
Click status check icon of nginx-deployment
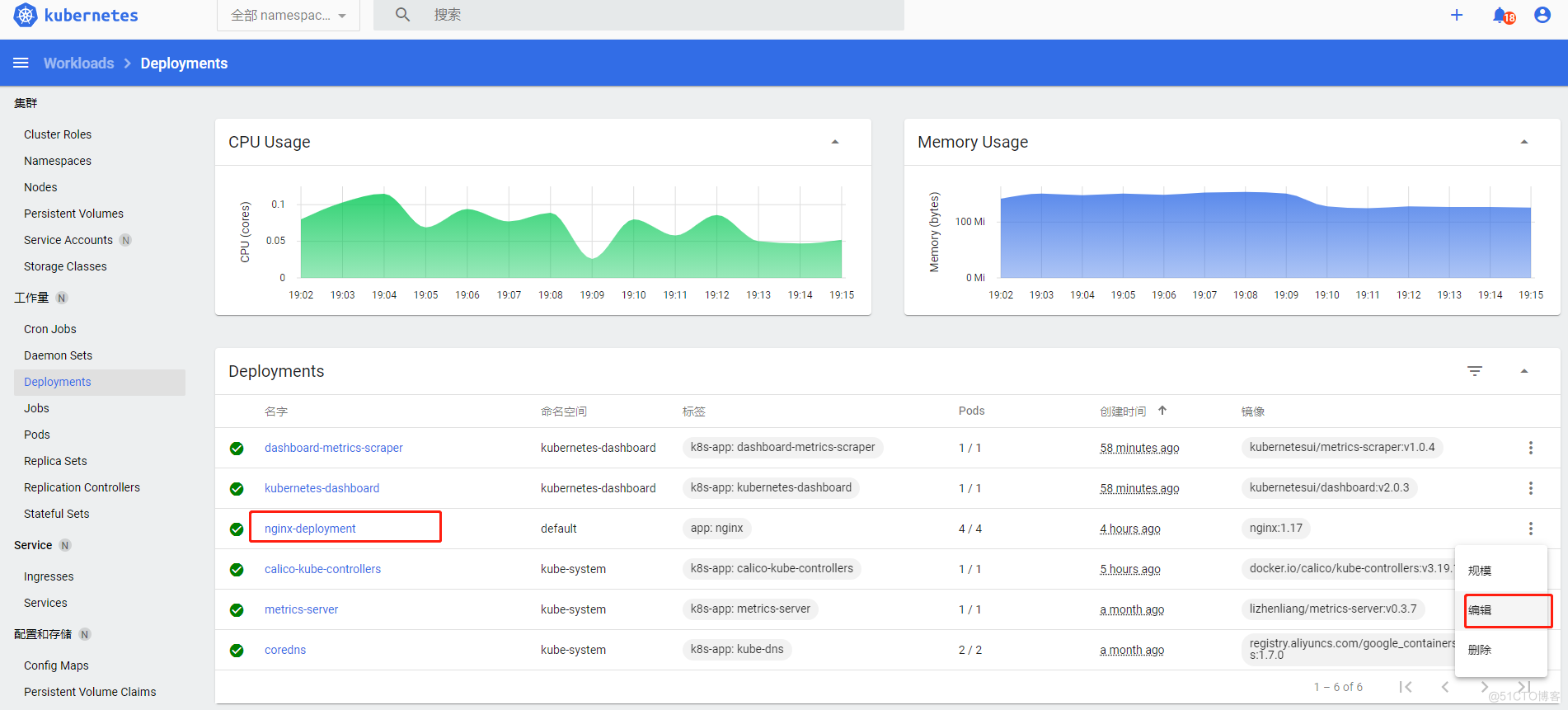point(237,529)
